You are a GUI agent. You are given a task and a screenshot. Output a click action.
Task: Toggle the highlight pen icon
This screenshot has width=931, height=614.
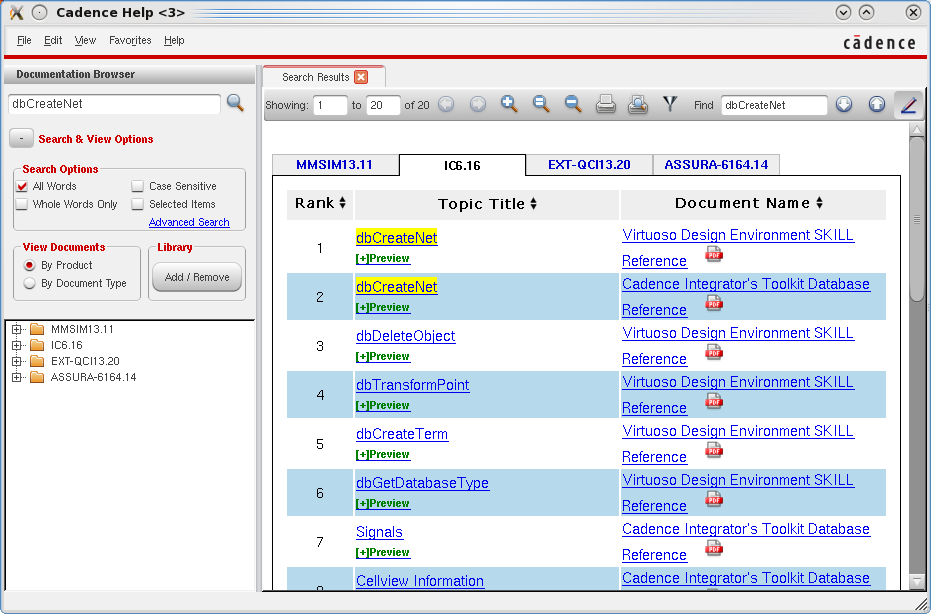908,104
